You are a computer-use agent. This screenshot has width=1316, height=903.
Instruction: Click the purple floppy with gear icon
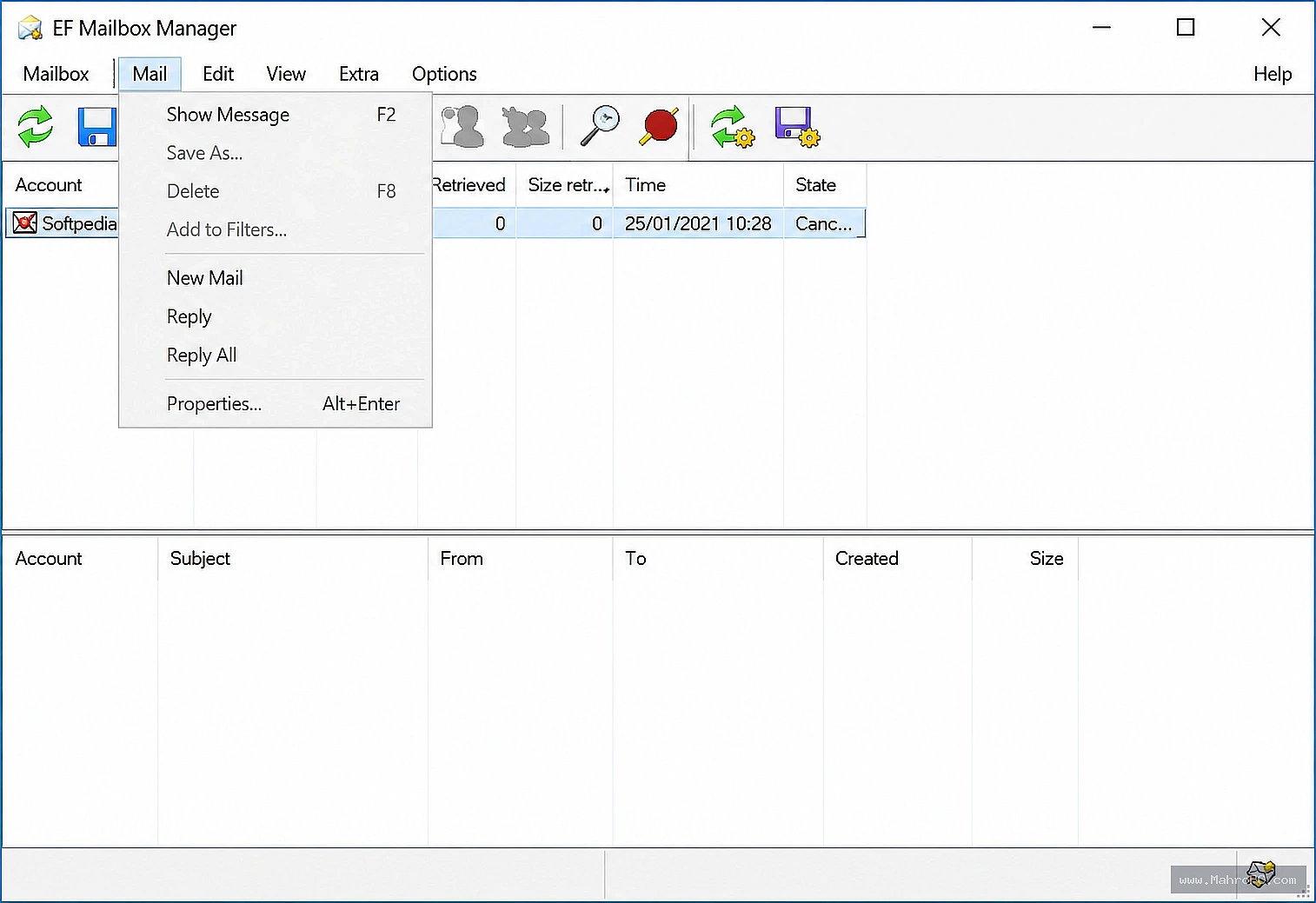797,127
